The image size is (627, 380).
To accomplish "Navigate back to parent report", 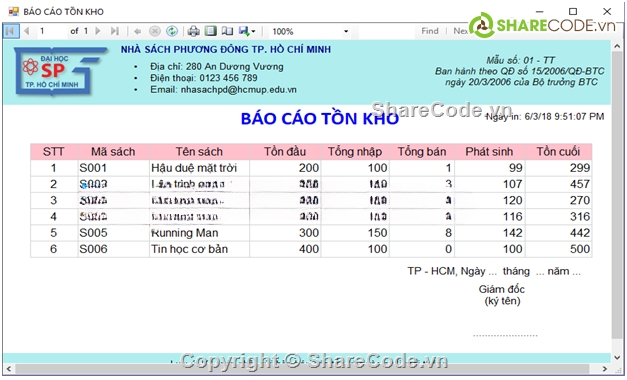I will [x=138, y=31].
